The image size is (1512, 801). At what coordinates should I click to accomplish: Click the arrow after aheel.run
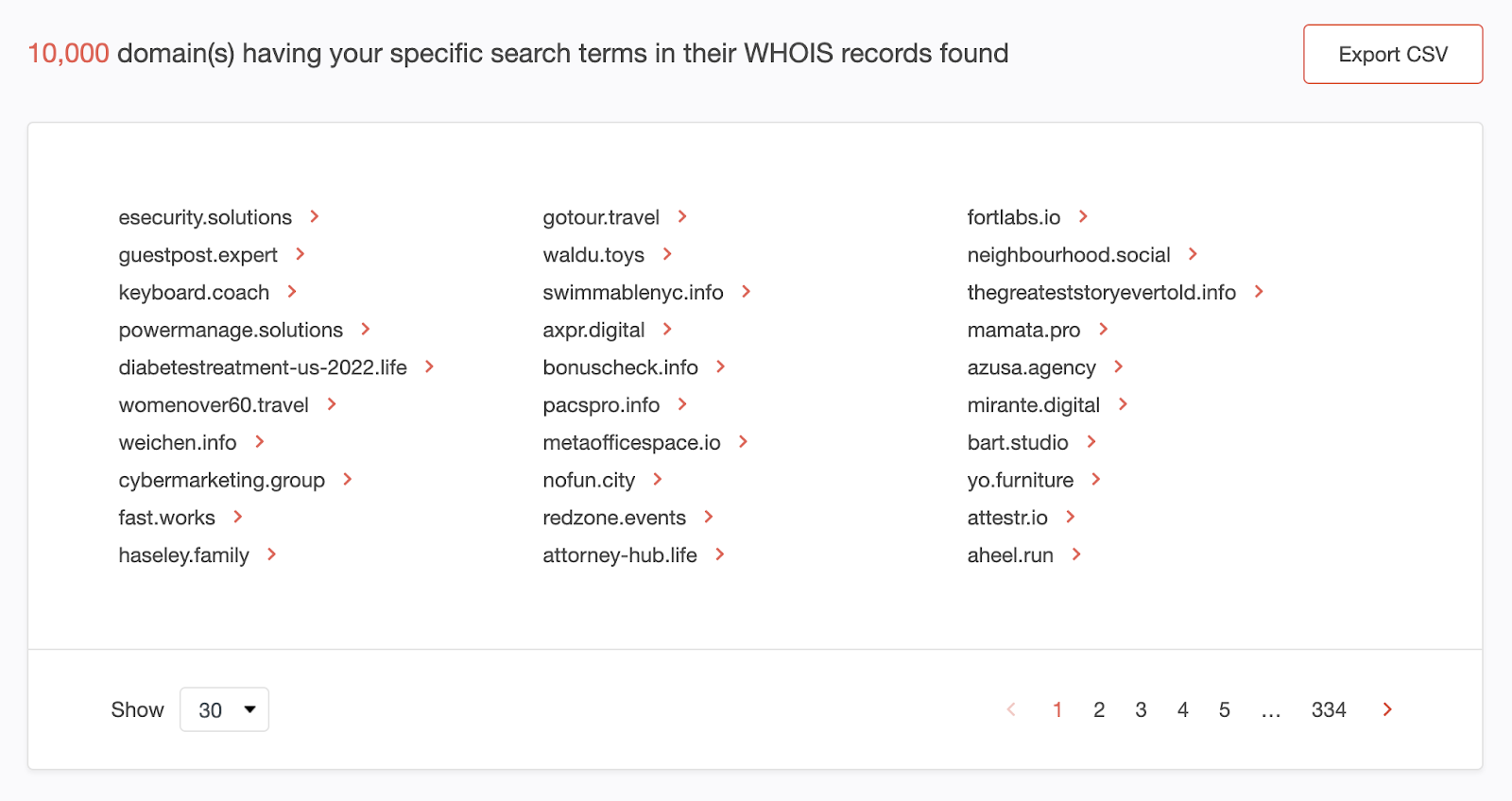(1076, 554)
